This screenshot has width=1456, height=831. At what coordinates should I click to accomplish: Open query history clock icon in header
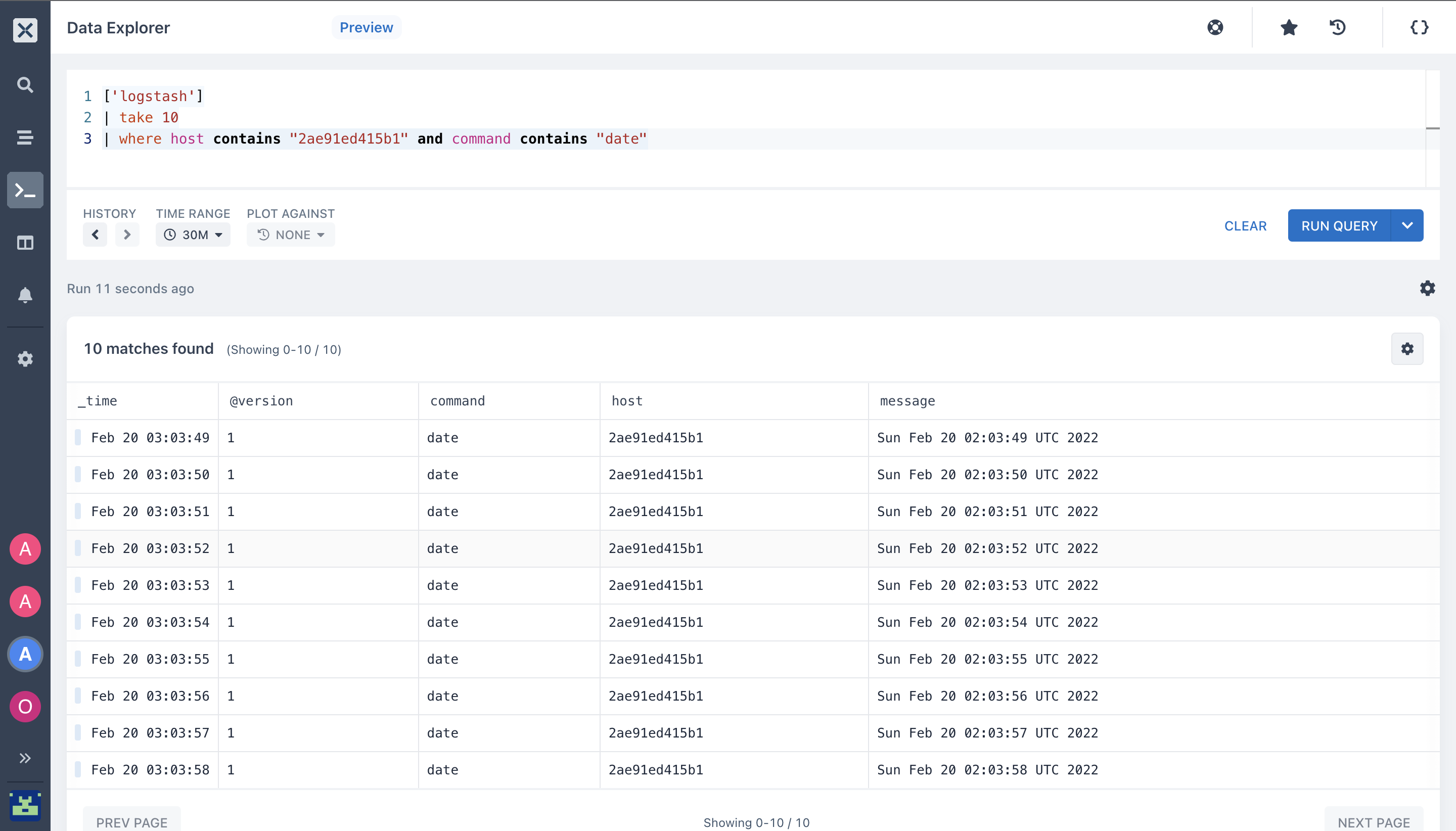tap(1337, 27)
